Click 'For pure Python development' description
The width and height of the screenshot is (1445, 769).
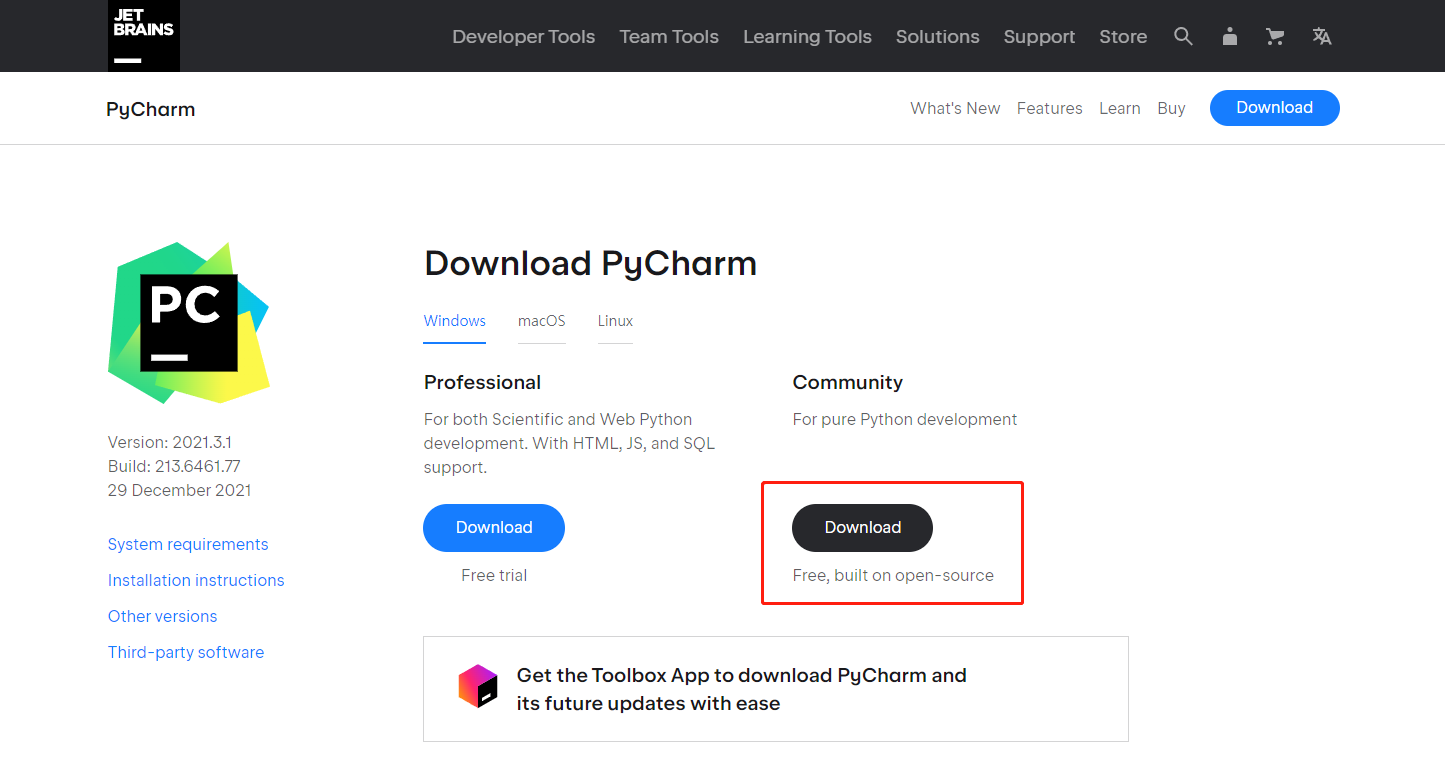(x=905, y=419)
